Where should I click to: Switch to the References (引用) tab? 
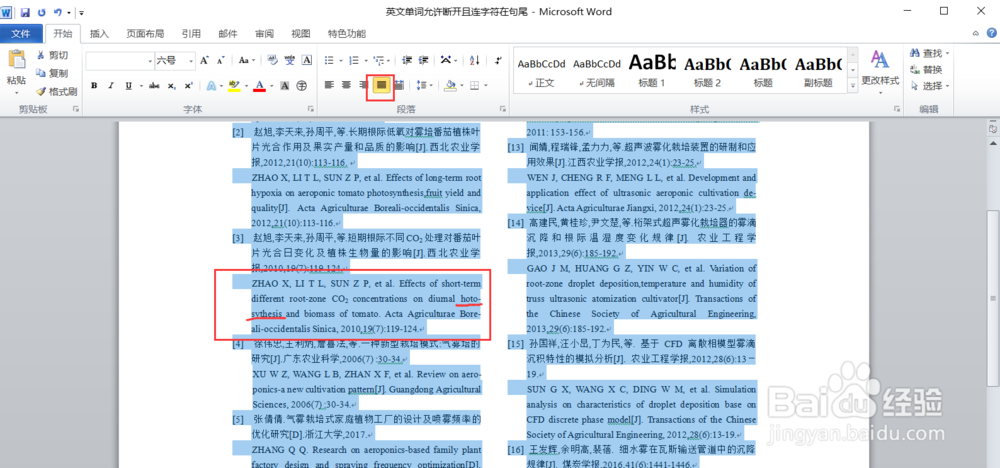tap(191, 34)
